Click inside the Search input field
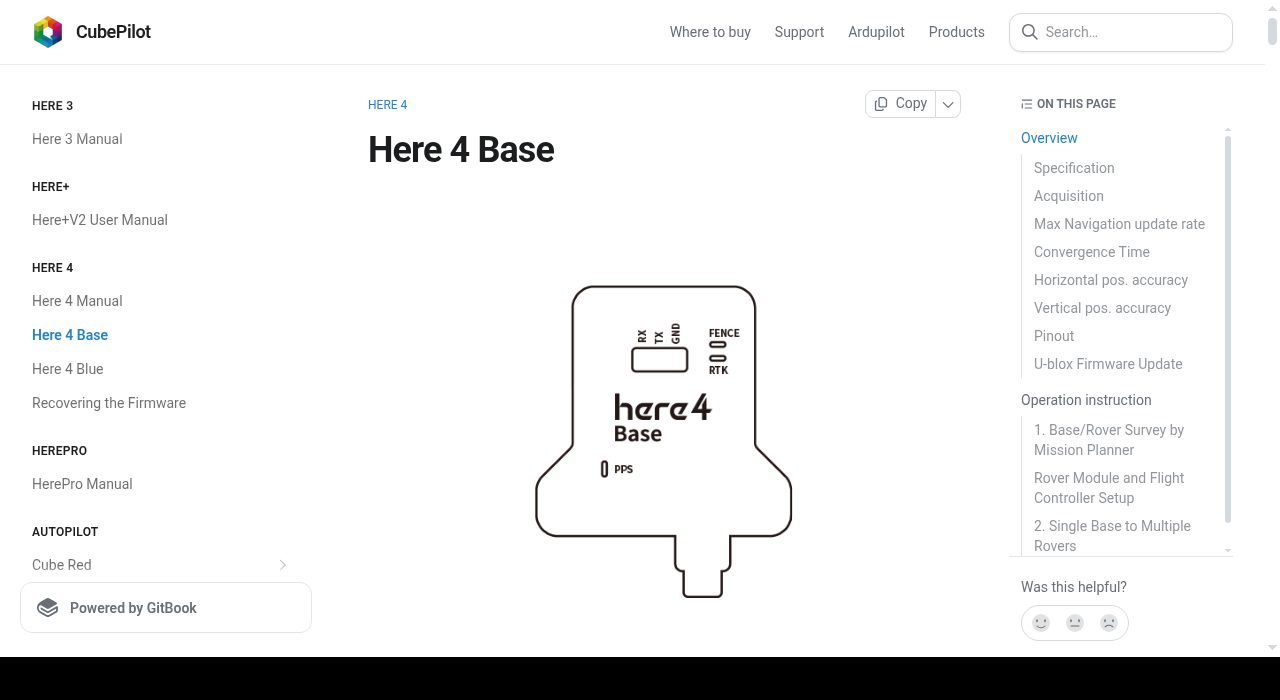 pyautogui.click(x=1121, y=32)
